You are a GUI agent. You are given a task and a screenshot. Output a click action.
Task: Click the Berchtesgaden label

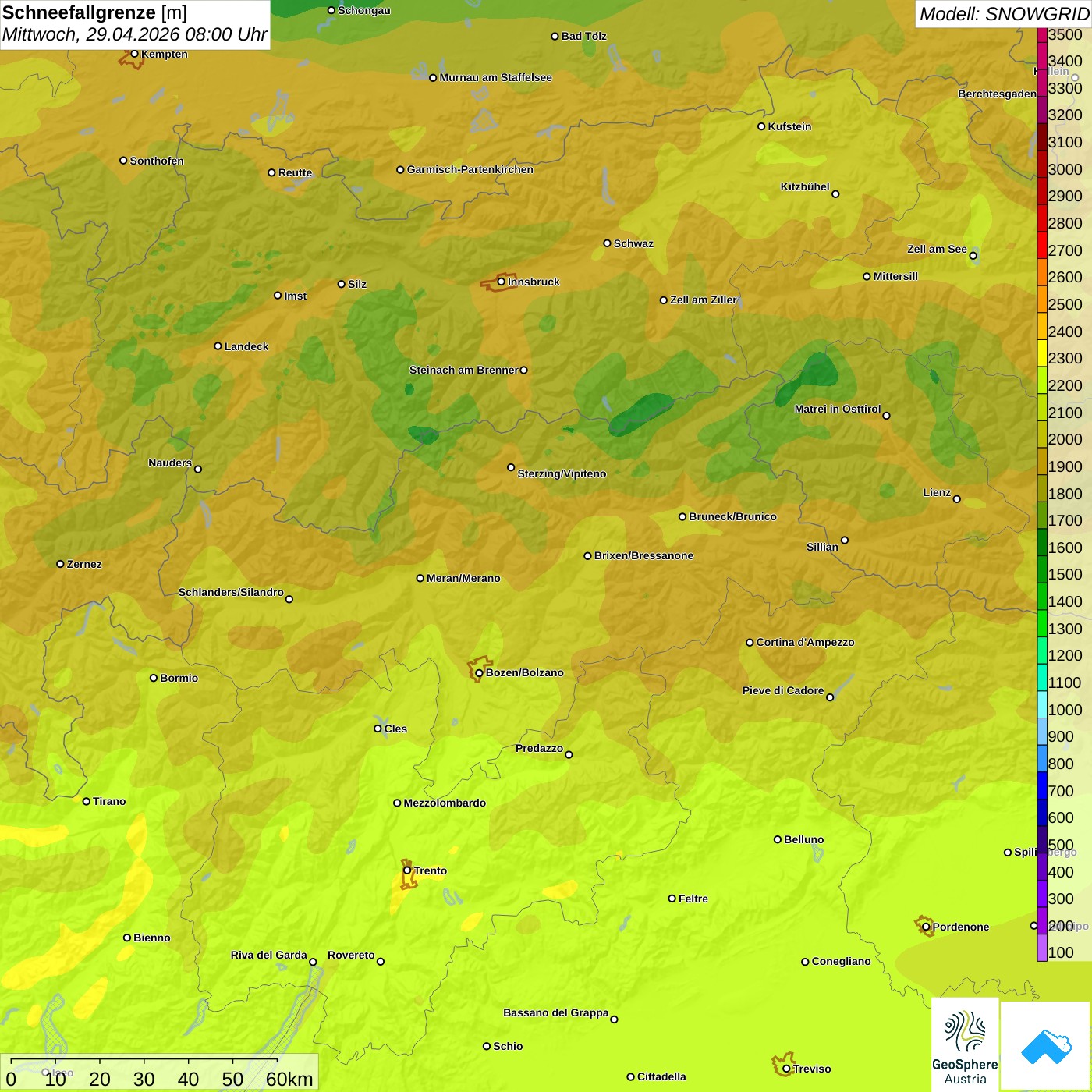click(997, 94)
